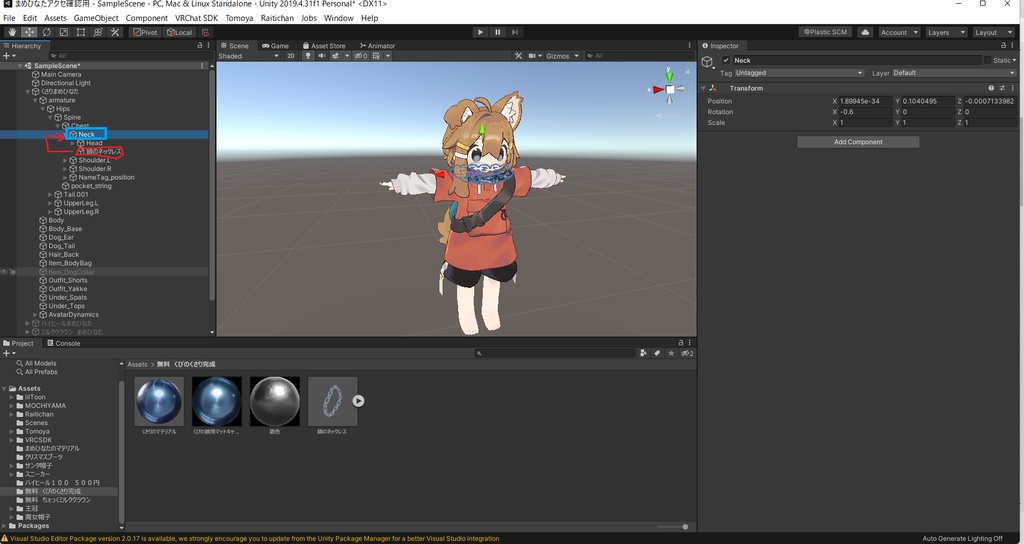The height and width of the screenshot is (544, 1024).
Task: Select the Rotate tool
Action: 46,32
